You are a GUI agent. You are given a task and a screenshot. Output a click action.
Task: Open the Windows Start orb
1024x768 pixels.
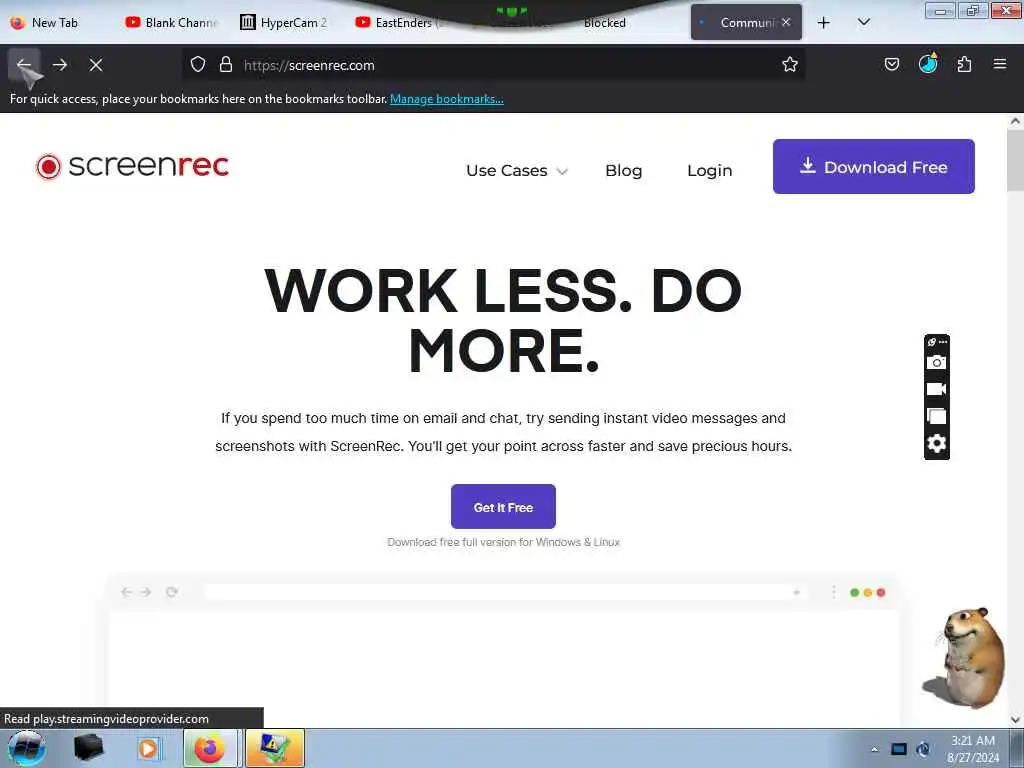pyautogui.click(x=27, y=748)
